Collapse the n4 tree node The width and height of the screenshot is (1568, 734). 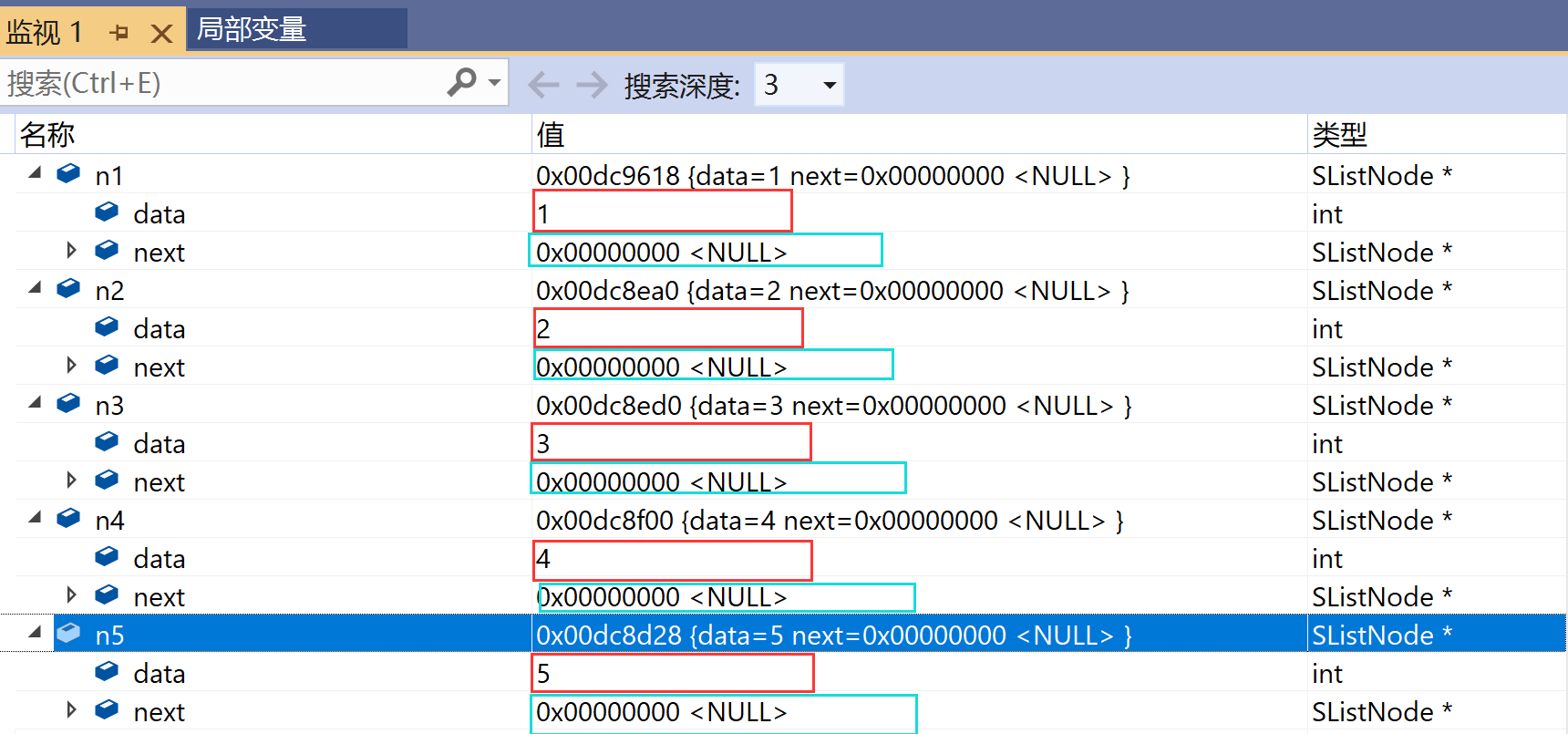[x=36, y=517]
